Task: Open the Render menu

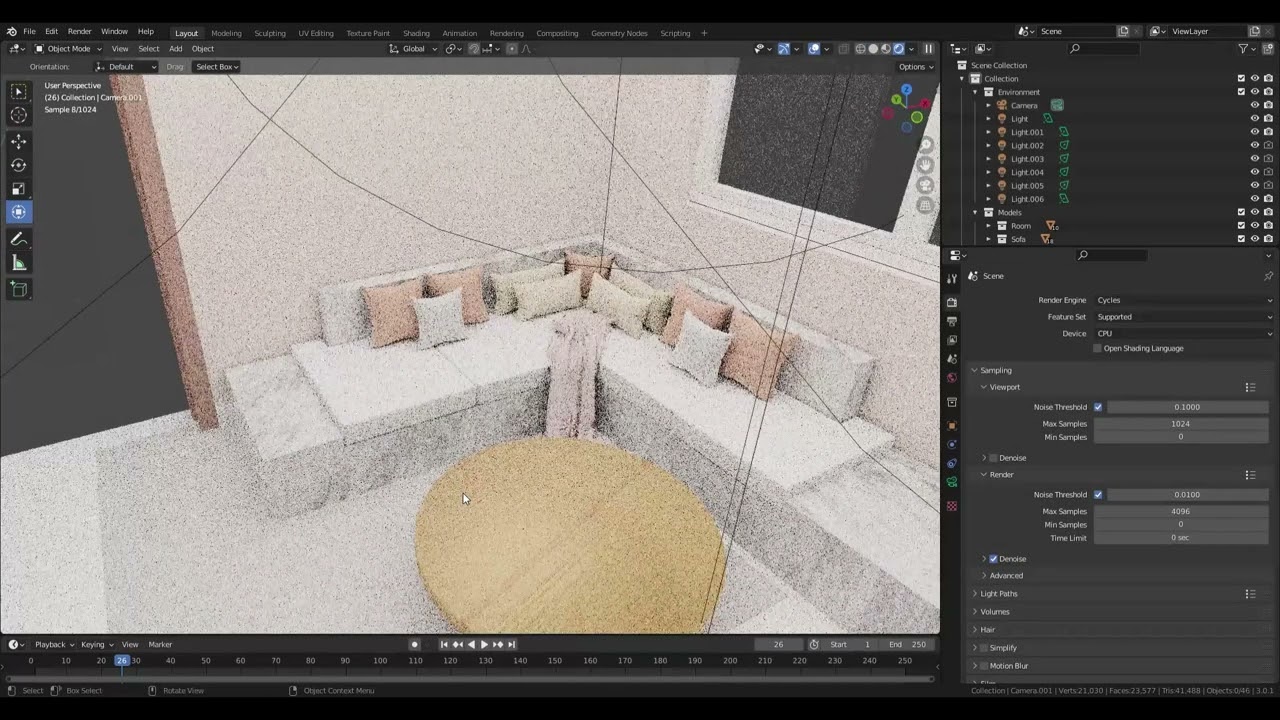Action: pyautogui.click(x=79, y=32)
